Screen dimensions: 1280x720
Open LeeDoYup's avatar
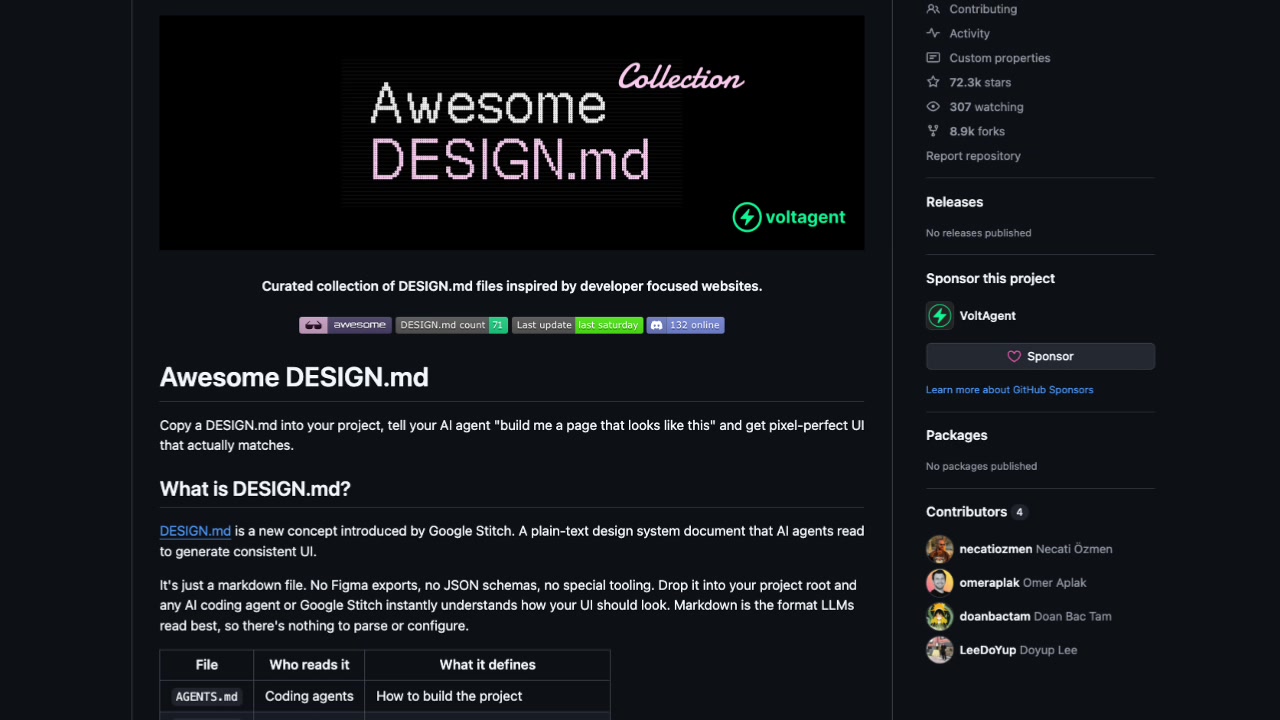(940, 650)
